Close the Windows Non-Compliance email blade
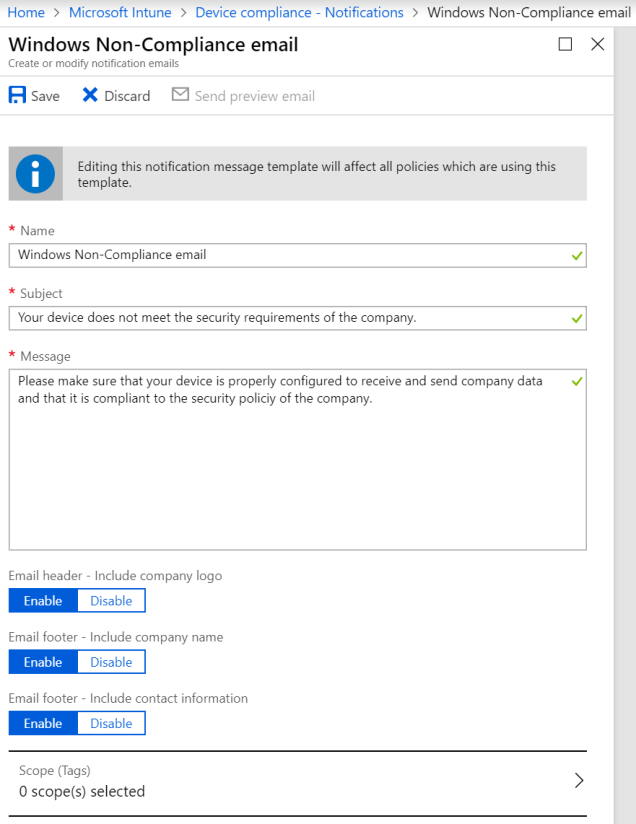Screen dimensions: 636x824 point(598,44)
